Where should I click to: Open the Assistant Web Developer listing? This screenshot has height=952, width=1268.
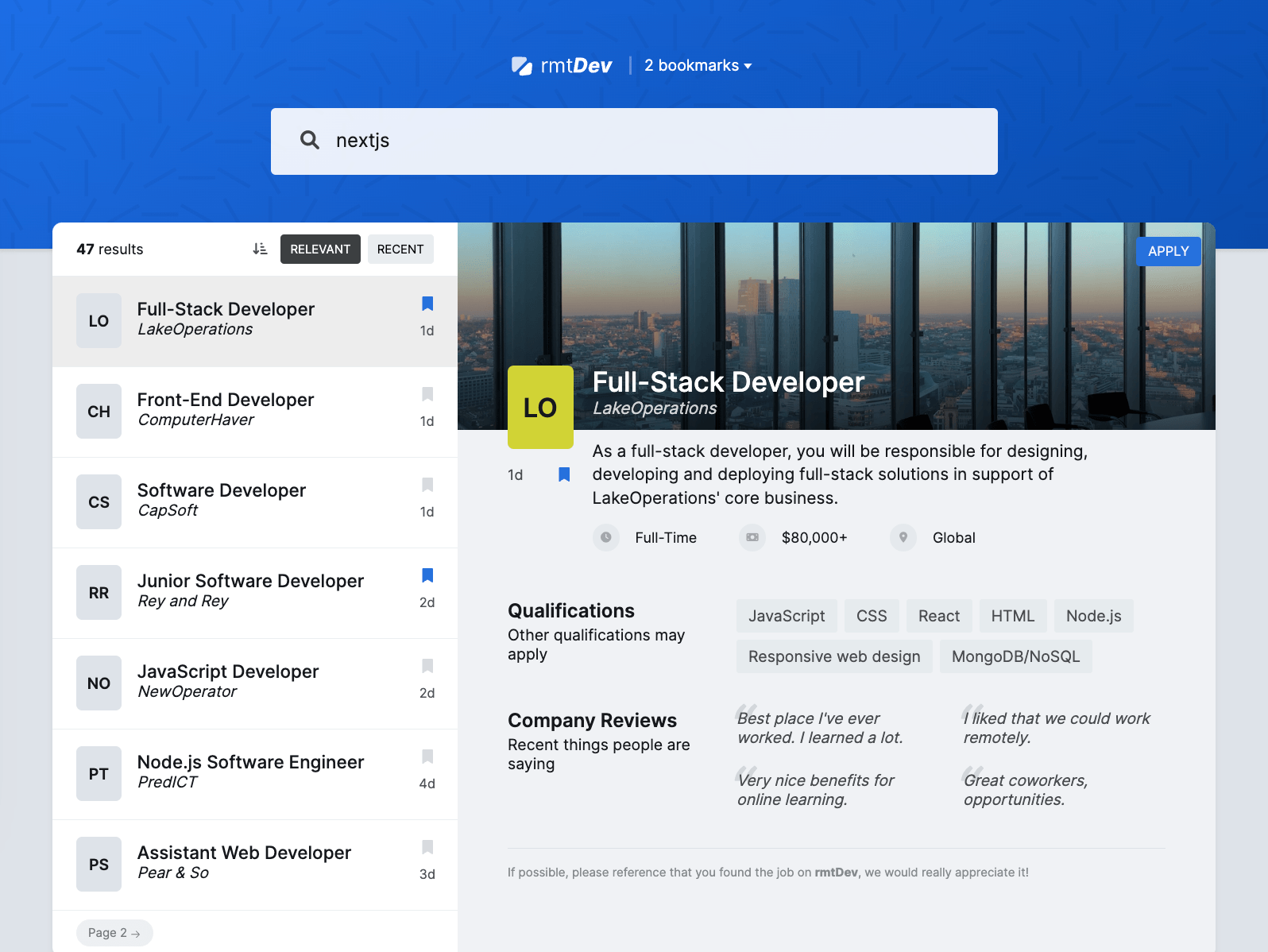pos(255,865)
